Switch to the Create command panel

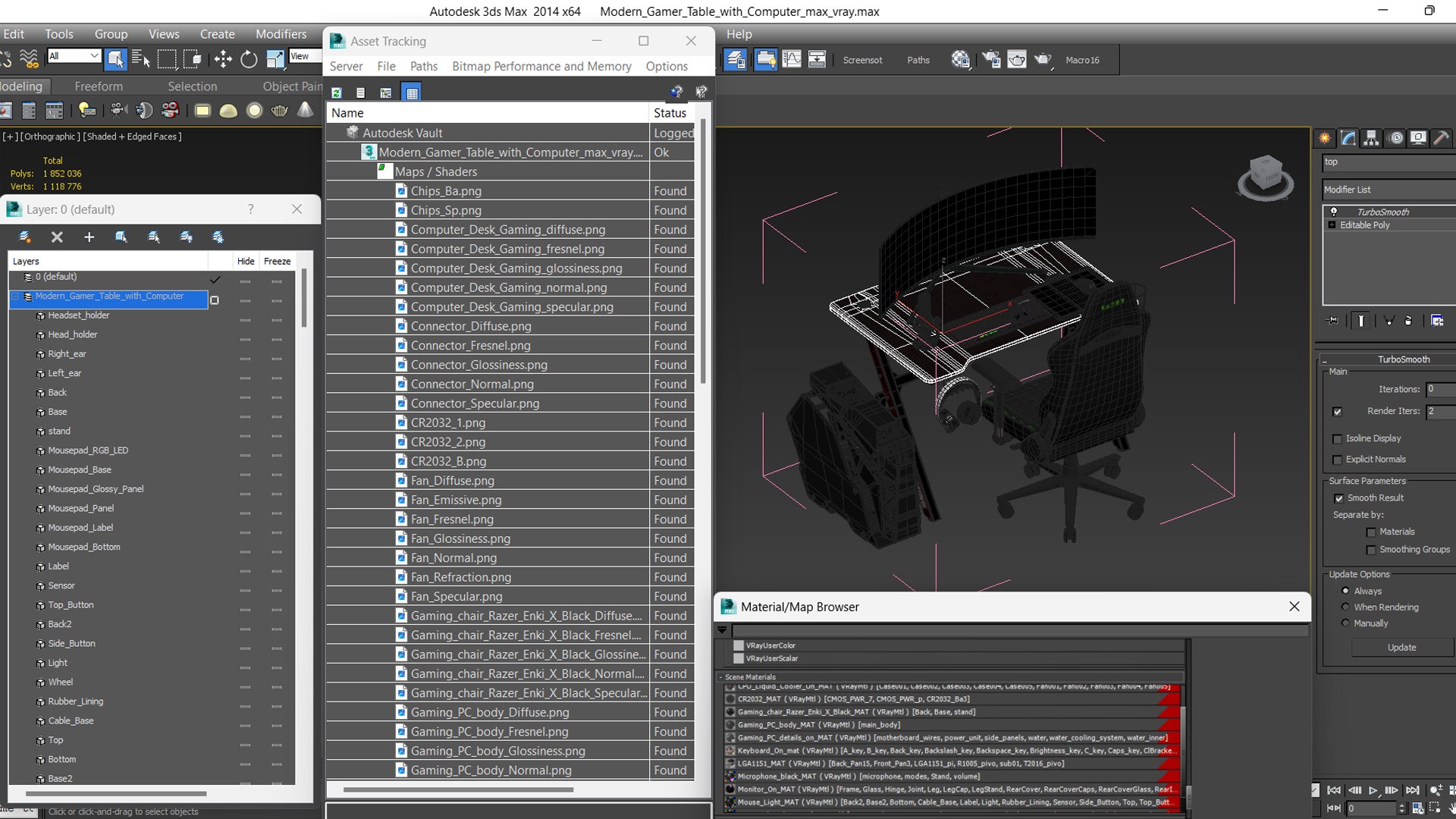(1325, 138)
